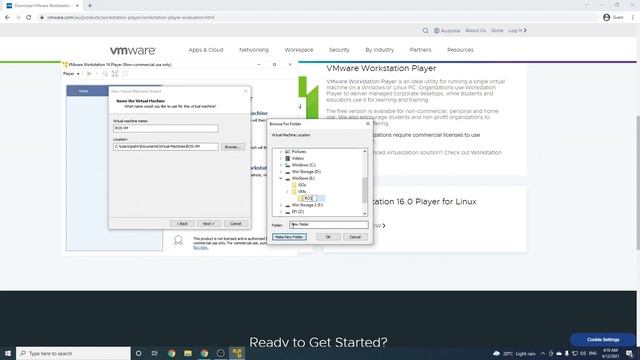The width and height of the screenshot is (640, 360).
Task: Click the full screen toolbar icon
Action: click(115, 74)
